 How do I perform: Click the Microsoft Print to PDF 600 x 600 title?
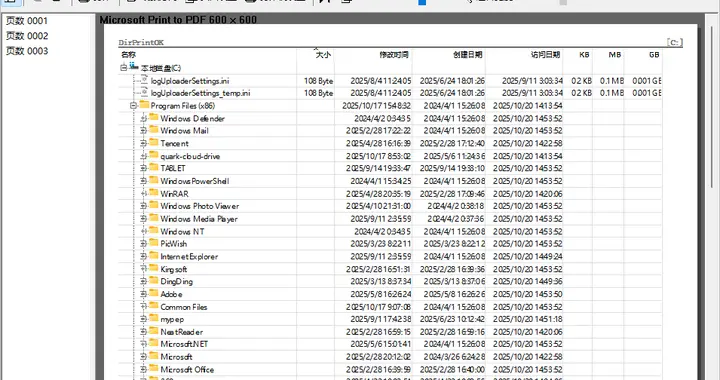[178, 20]
